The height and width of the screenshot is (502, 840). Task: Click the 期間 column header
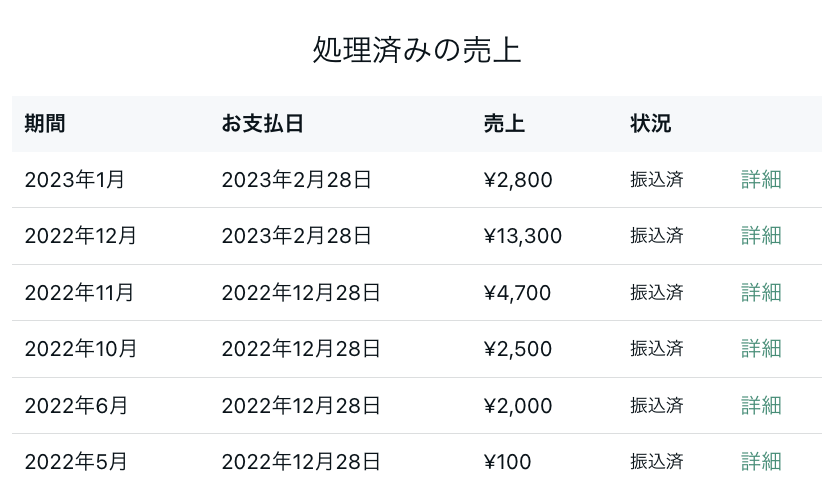coord(45,124)
